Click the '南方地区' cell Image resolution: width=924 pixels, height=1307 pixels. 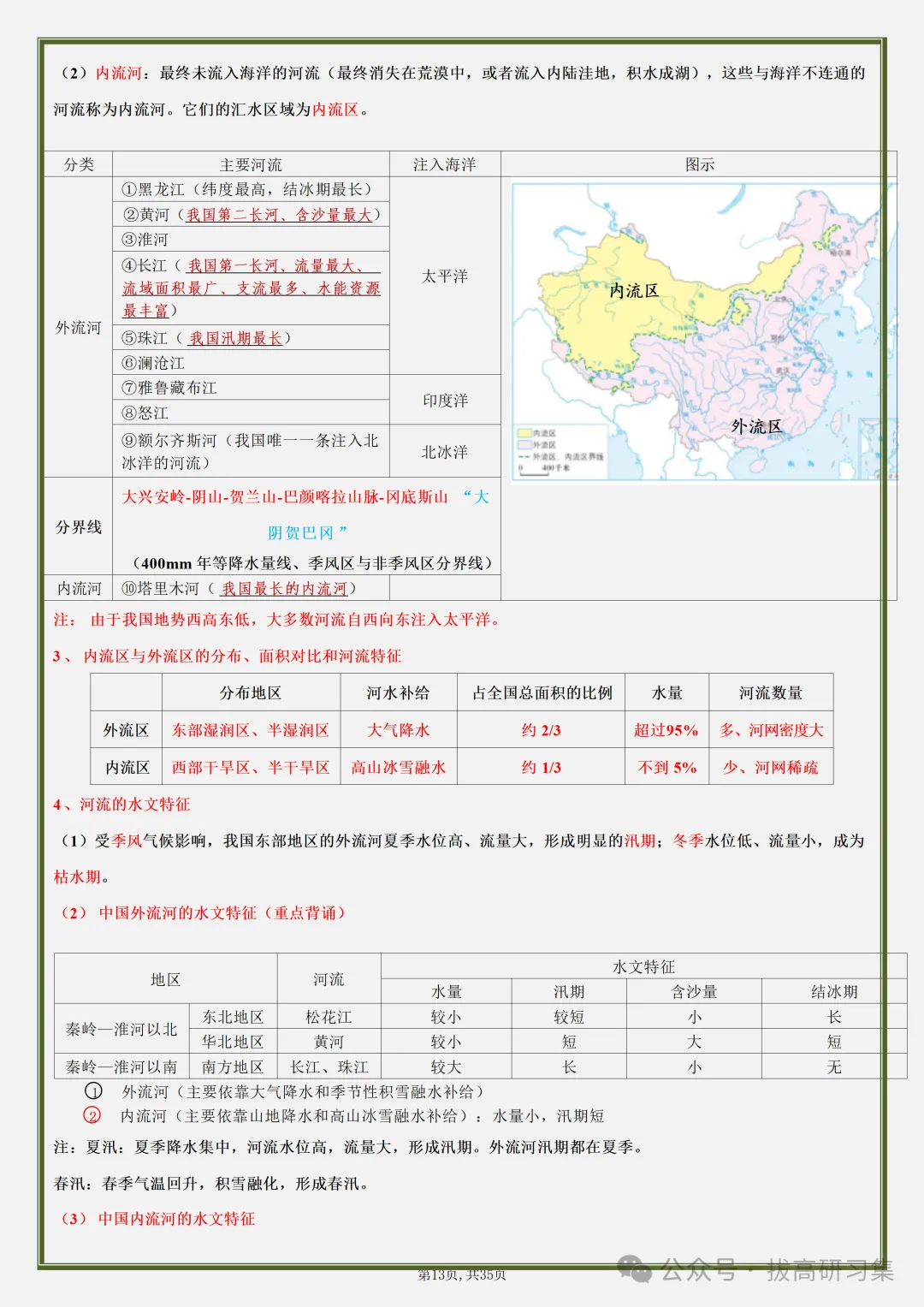[x=233, y=1067]
